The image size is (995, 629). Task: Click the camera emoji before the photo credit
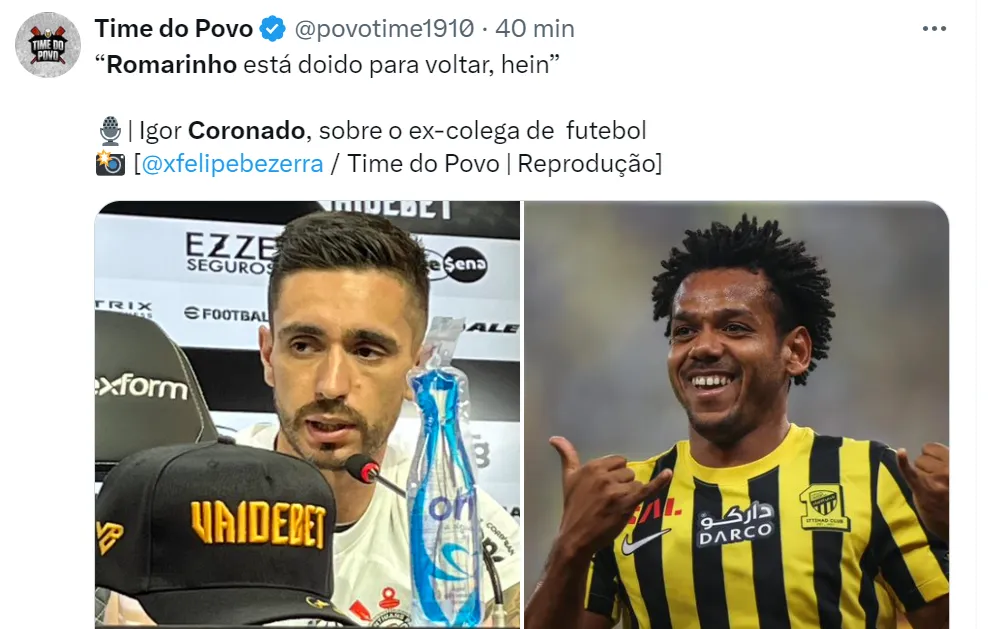[110, 163]
